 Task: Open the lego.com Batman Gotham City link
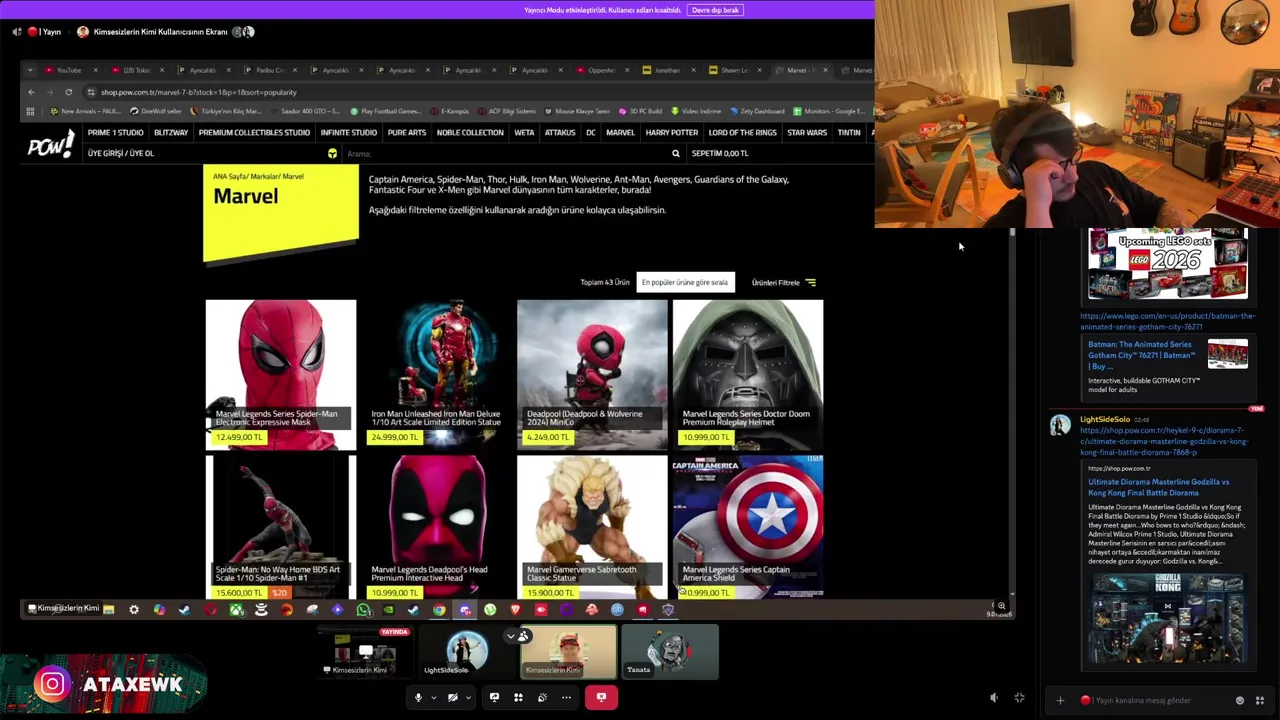click(1167, 321)
